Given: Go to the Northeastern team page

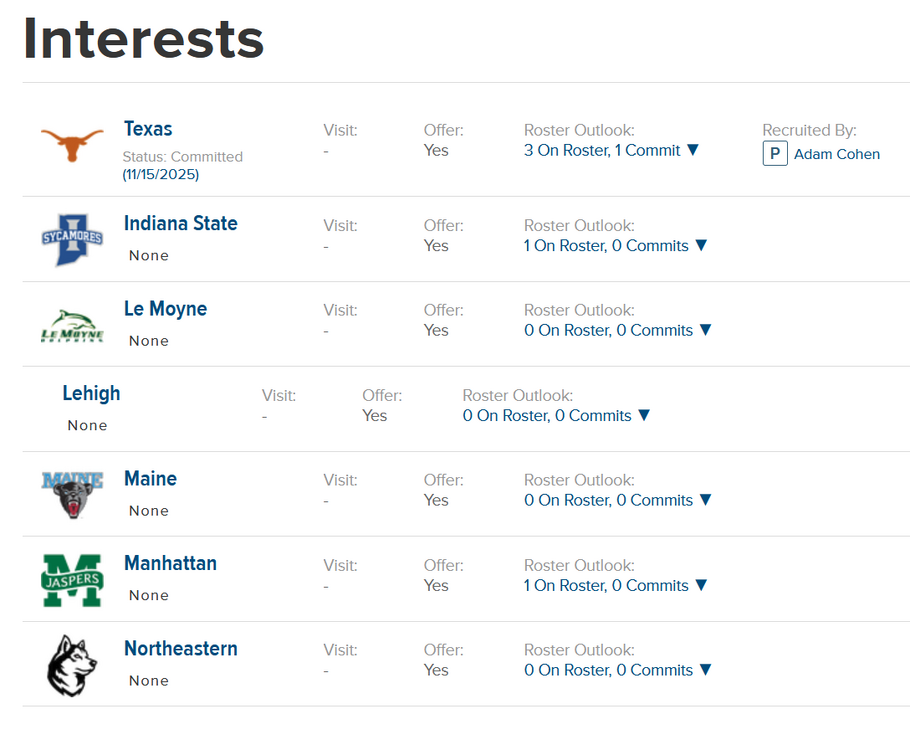Looking at the screenshot, I should point(180,648).
